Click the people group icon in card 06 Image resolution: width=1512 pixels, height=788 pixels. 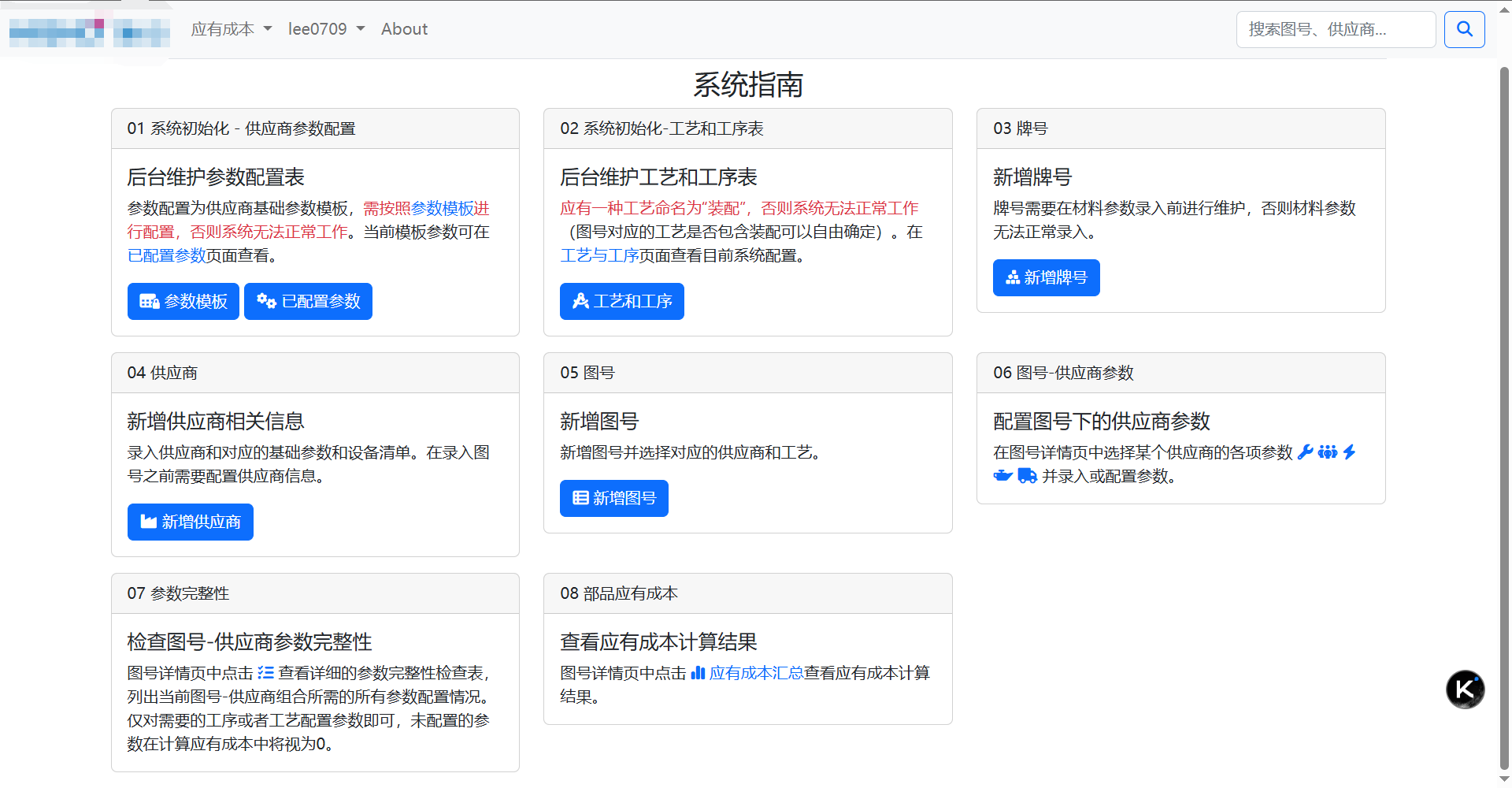point(1328,452)
